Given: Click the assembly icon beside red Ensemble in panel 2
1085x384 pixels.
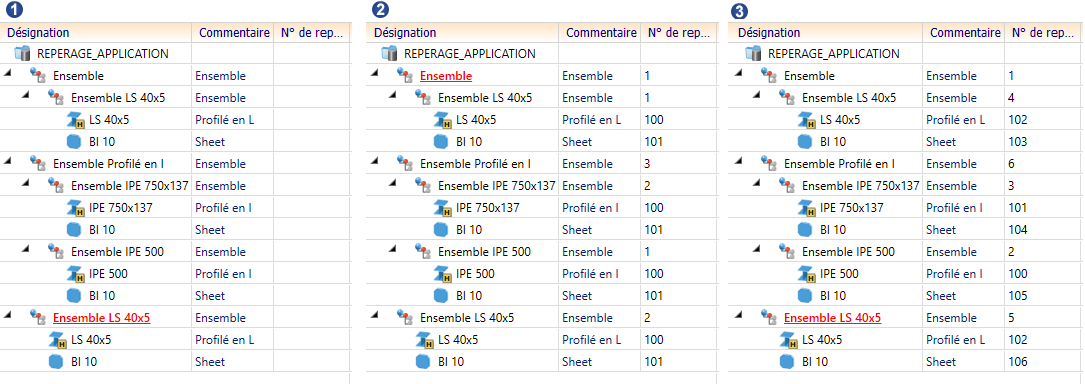Looking at the screenshot, I should (x=405, y=75).
